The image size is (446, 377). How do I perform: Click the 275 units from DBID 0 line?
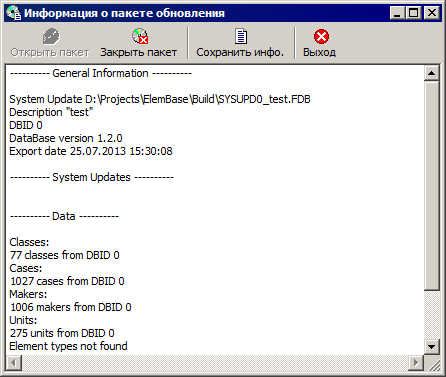coord(62,333)
